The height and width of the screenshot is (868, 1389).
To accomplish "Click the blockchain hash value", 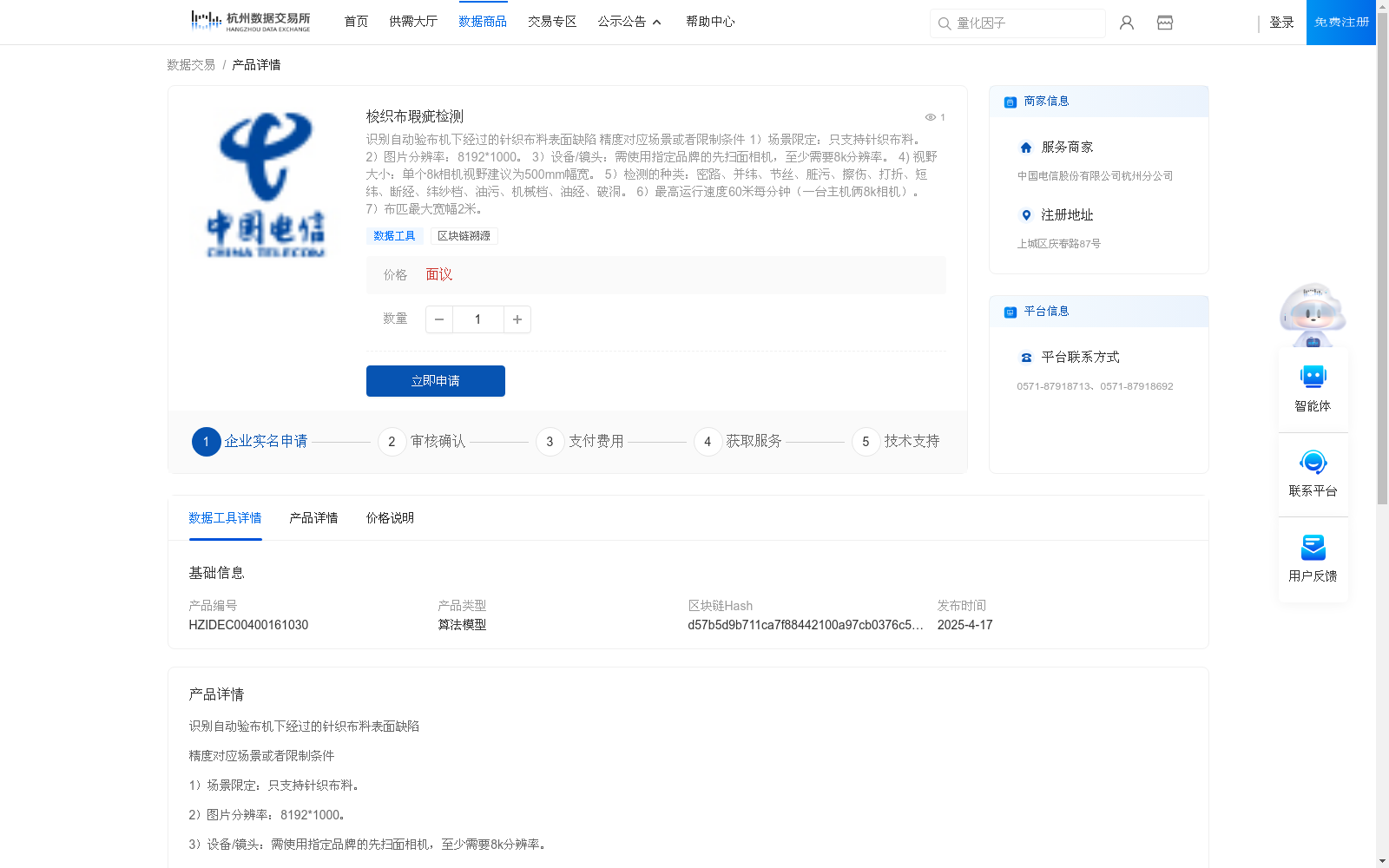I will (806, 625).
